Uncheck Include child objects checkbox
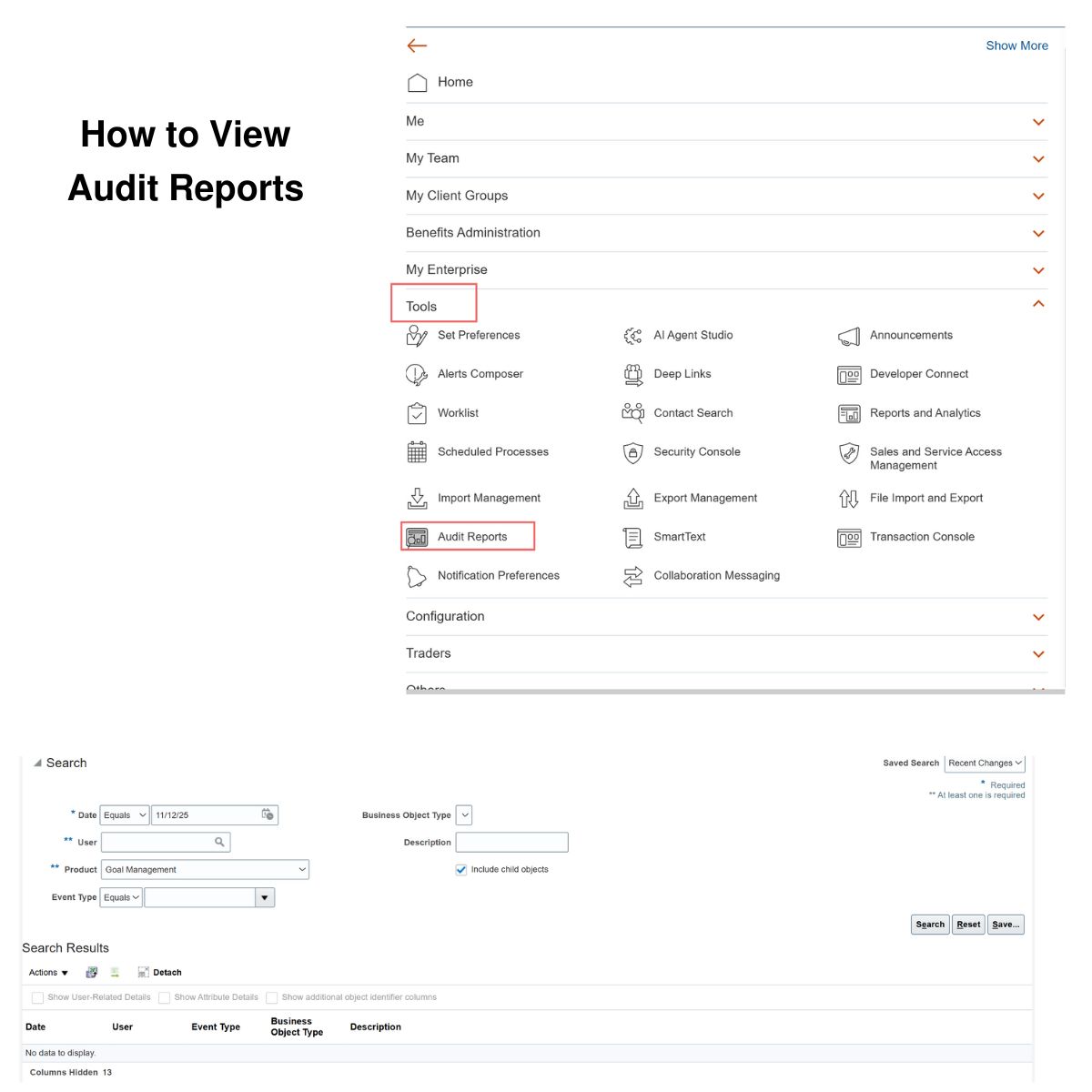Screen dimensions: 1092x1092 (461, 870)
